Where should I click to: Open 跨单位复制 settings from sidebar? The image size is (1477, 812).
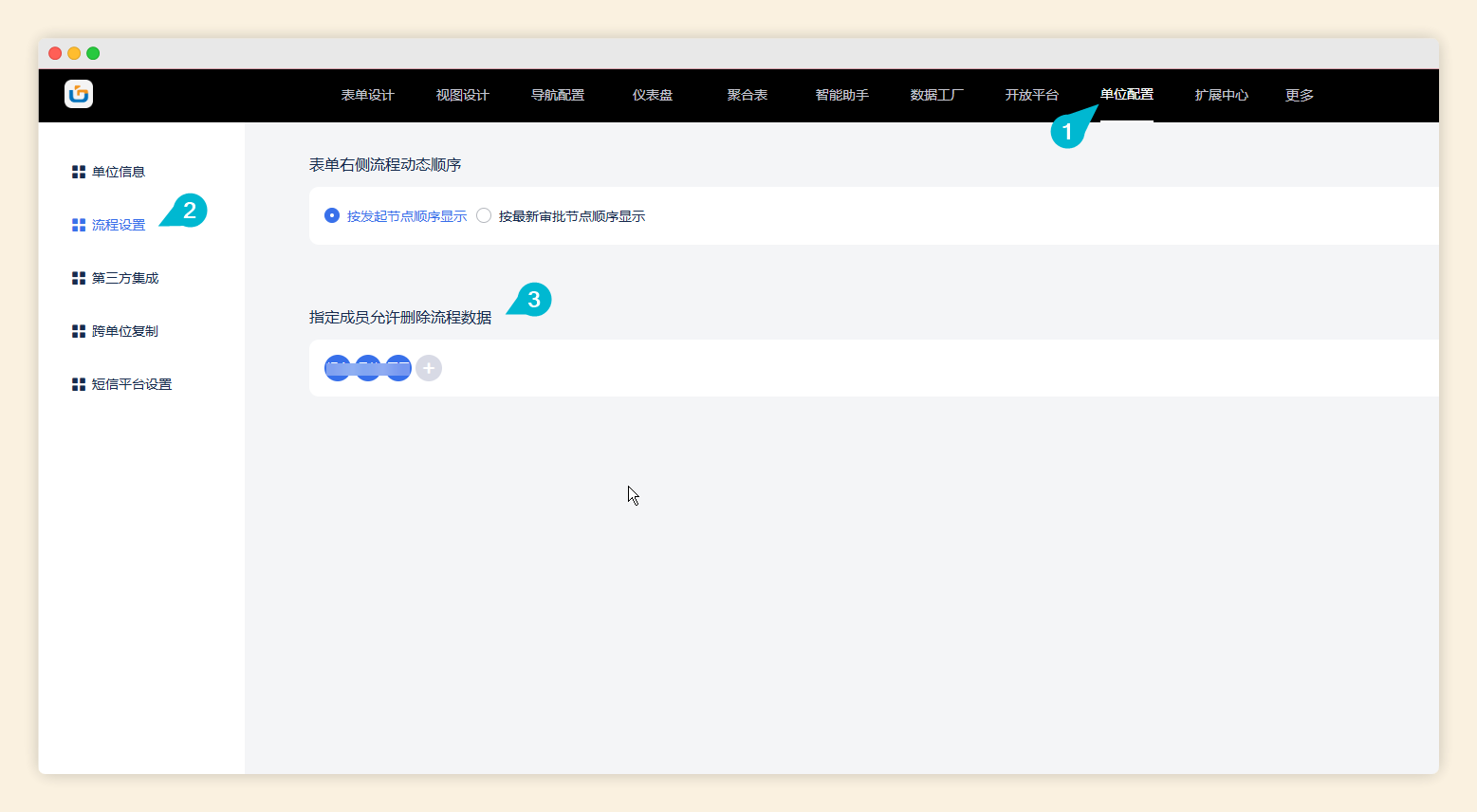124,330
